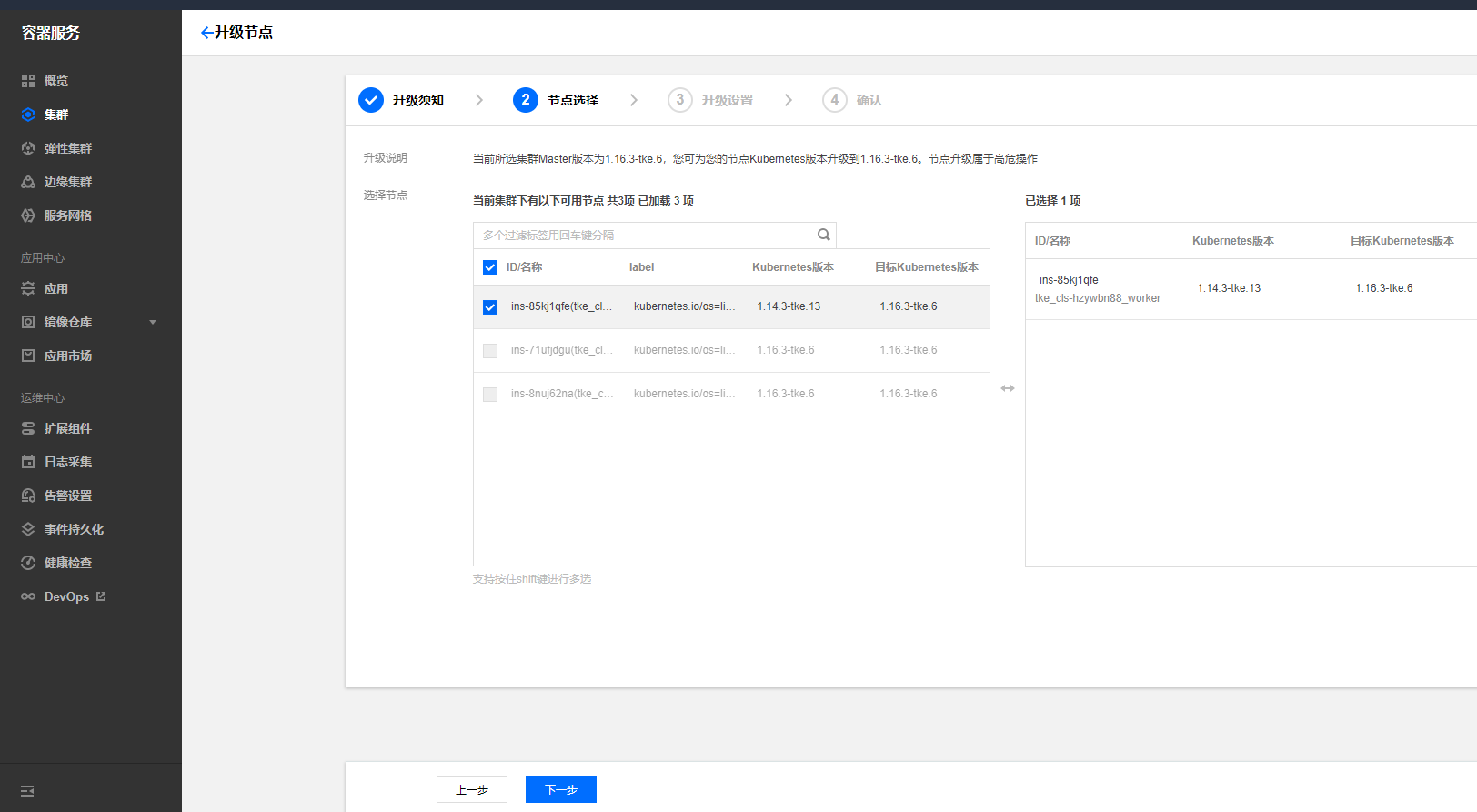Click chevron after 升级设置 step
The height and width of the screenshot is (812, 1477).
[x=789, y=100]
